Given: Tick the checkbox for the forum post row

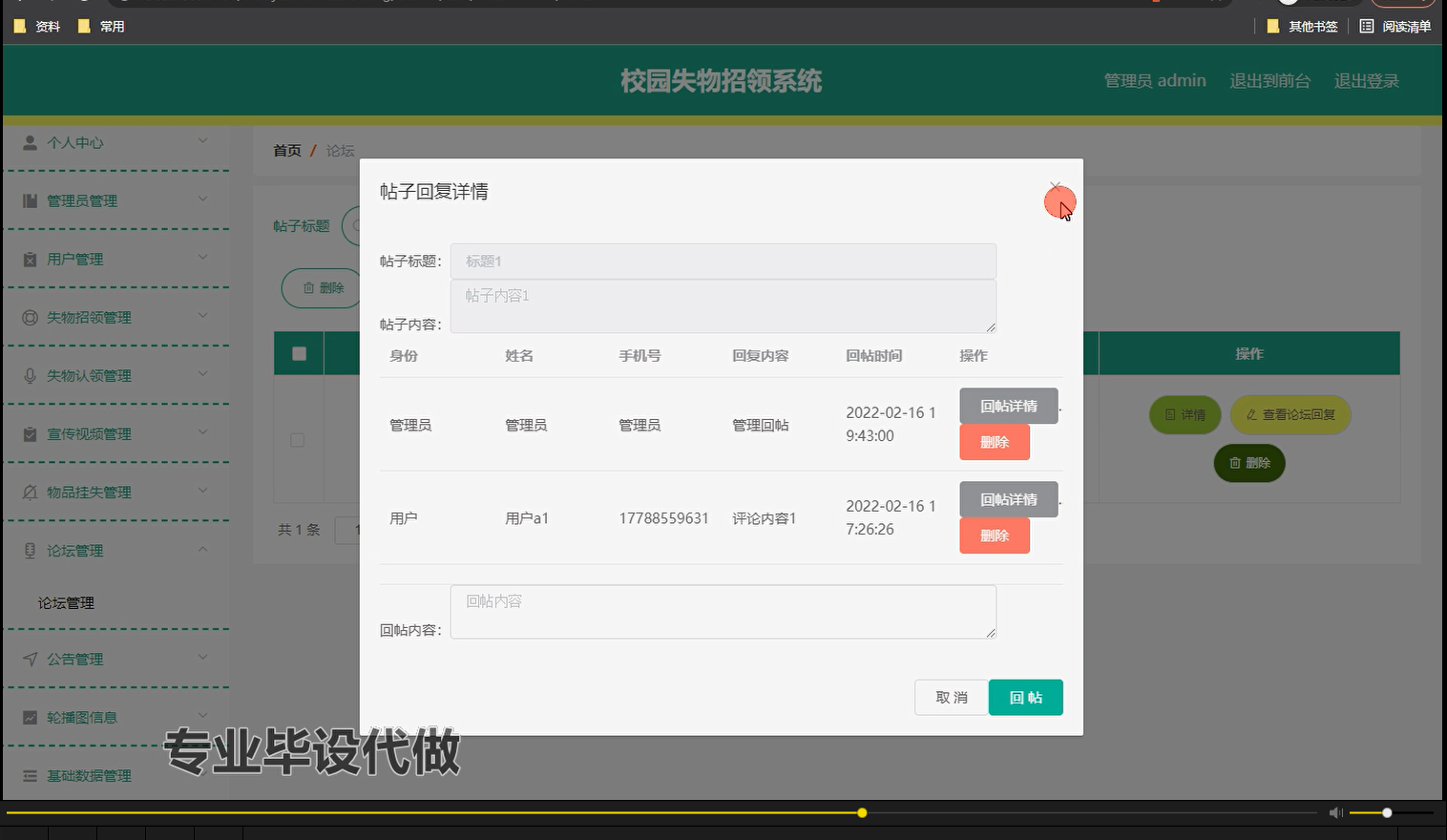Looking at the screenshot, I should (297, 440).
